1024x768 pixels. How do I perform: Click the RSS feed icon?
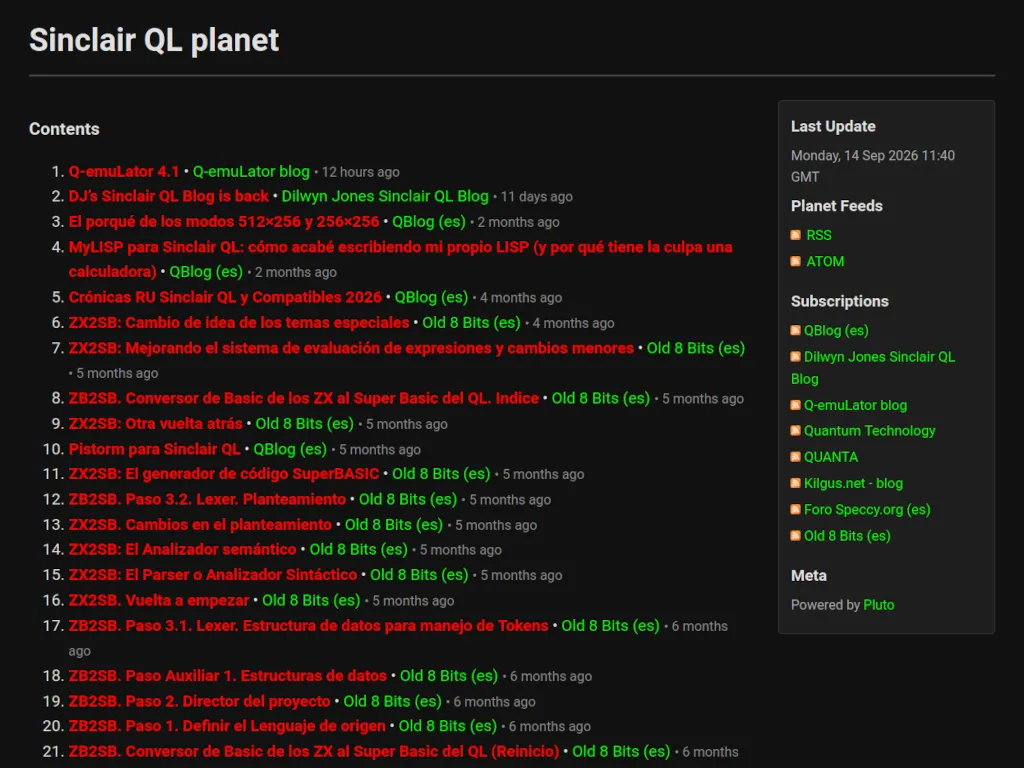coord(795,235)
